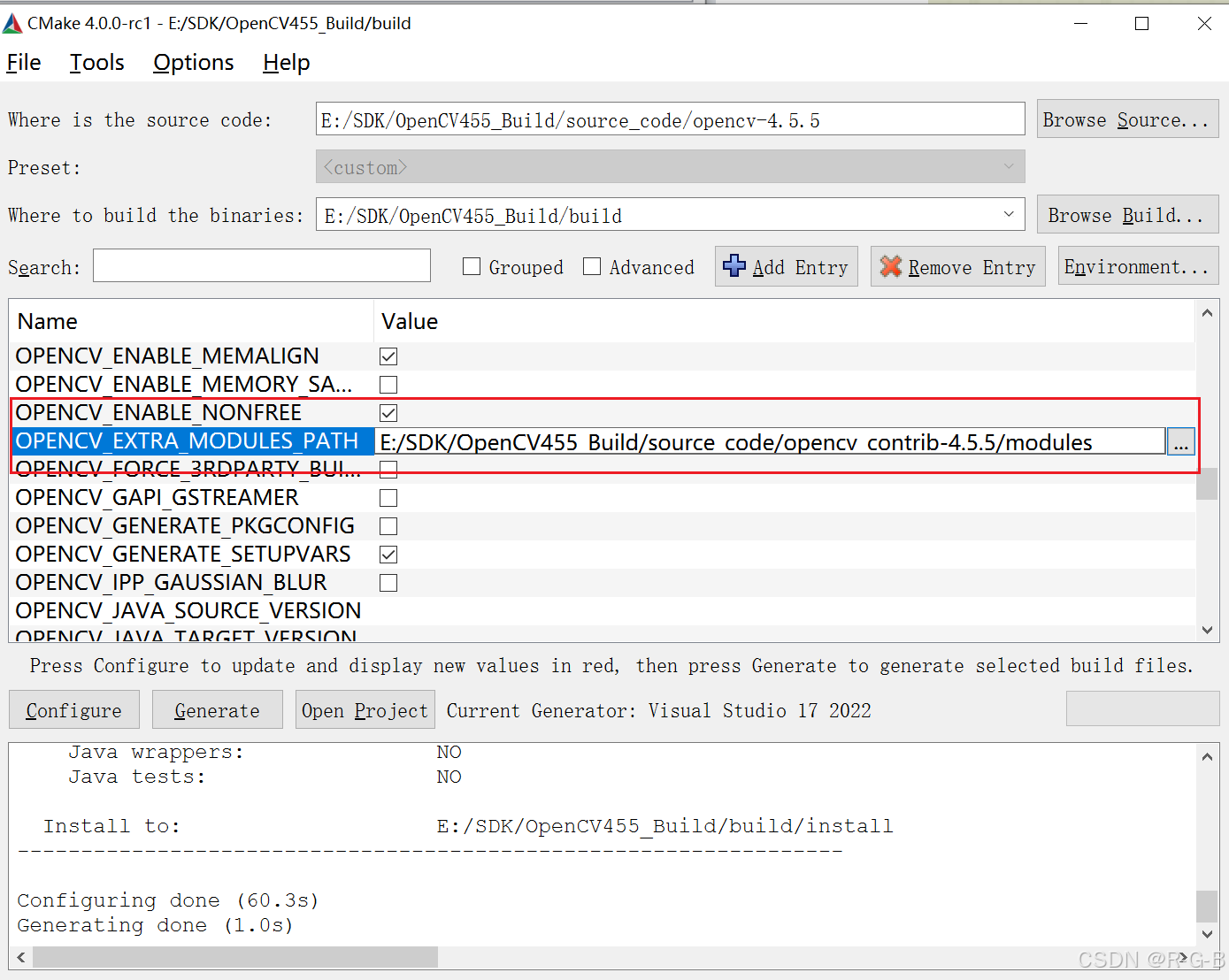Select OPENCV_ENABLE_MEMALIGN row name

pos(167,356)
